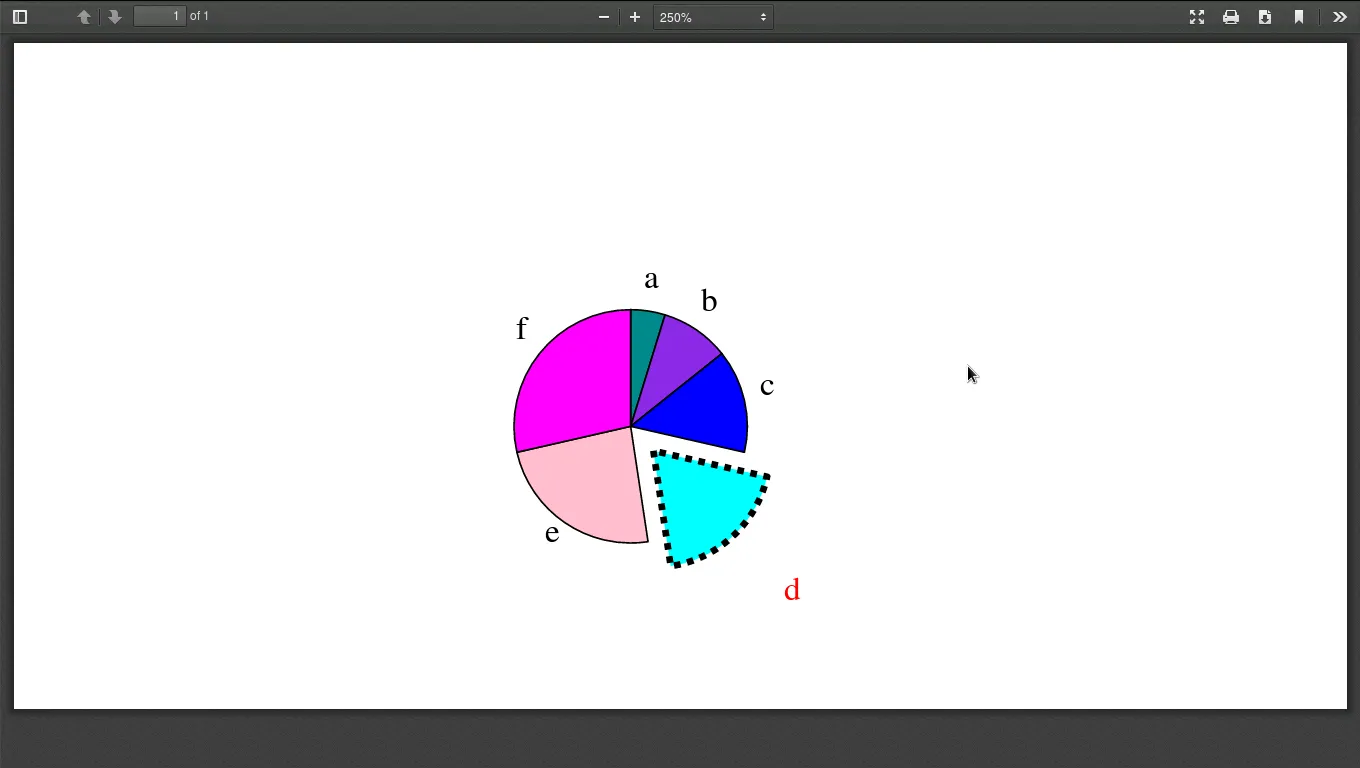Click the label "a" above the pie
The height and width of the screenshot is (768, 1360).
click(x=651, y=280)
